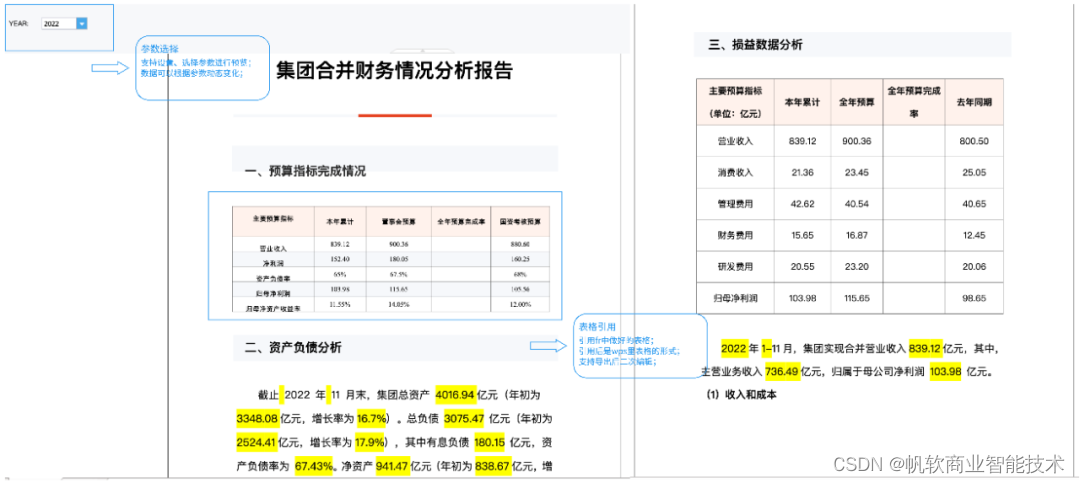Select cell value 12.45
The image size is (1080, 483).
974,235
